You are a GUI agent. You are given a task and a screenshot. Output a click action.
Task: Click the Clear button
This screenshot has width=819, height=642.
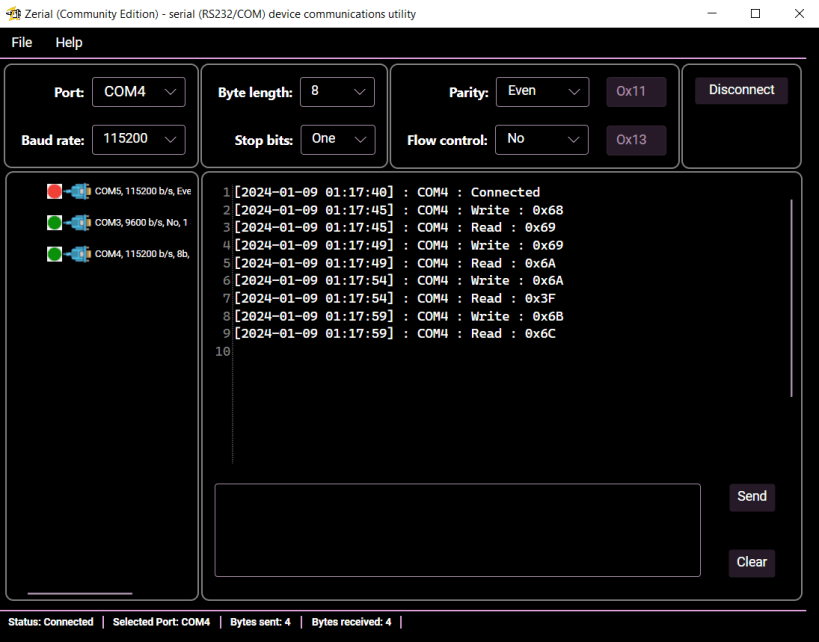(x=752, y=563)
